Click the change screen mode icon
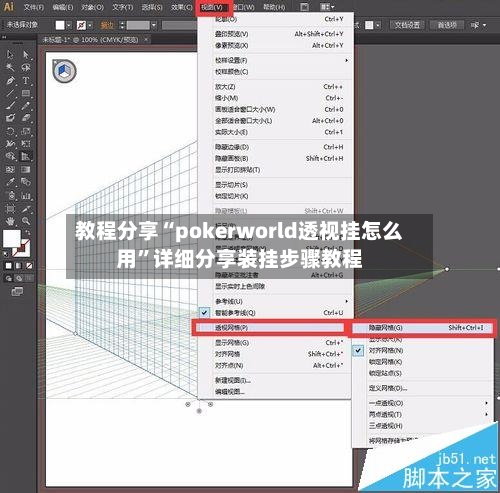 click(17, 292)
